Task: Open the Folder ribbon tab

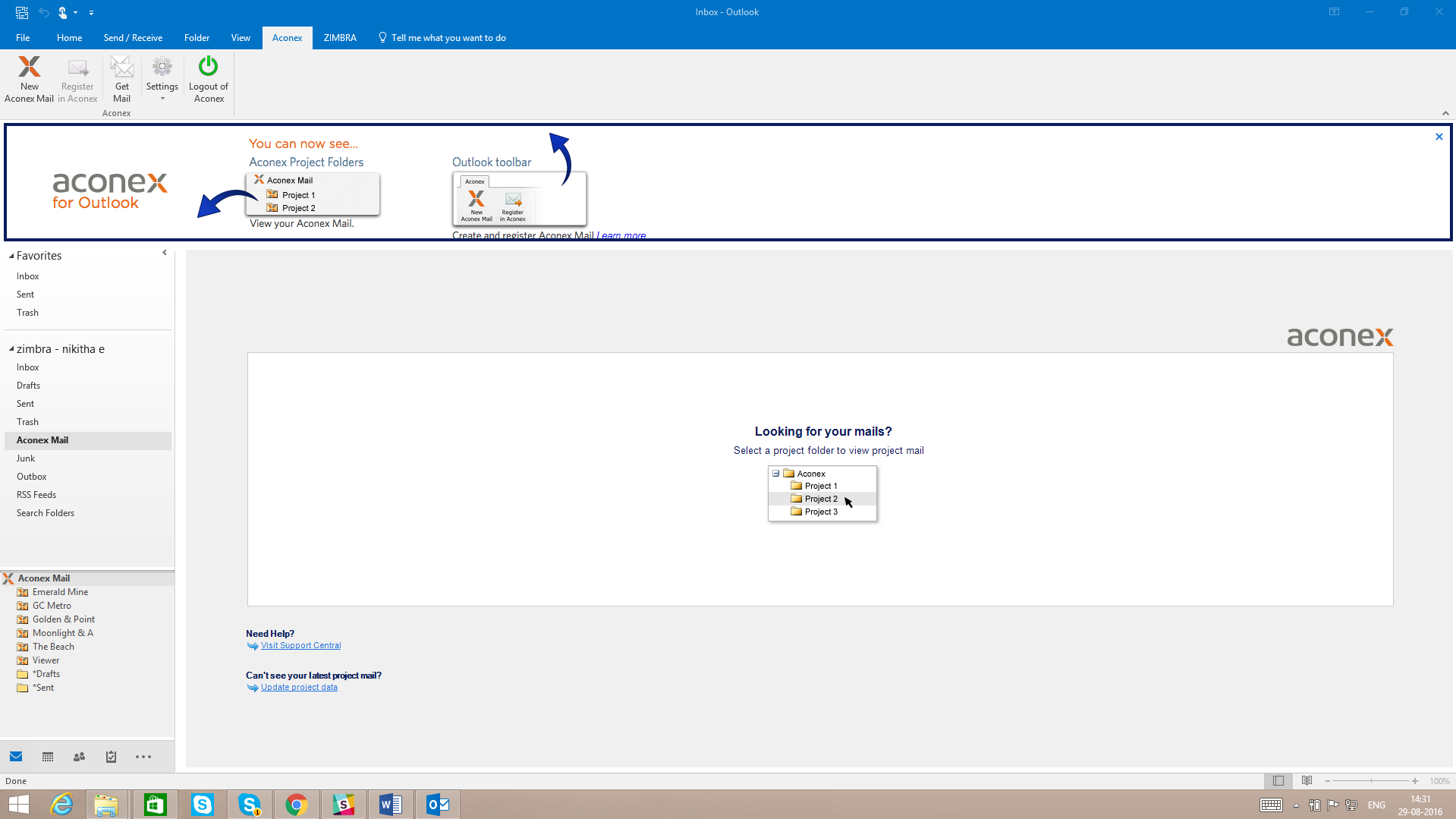Action: point(197,38)
